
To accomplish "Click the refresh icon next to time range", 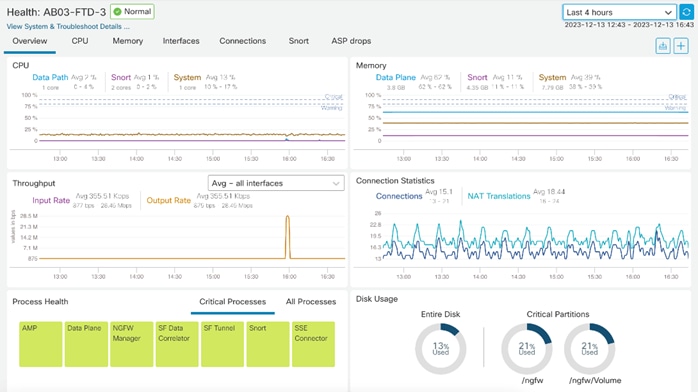I will (x=686, y=12).
